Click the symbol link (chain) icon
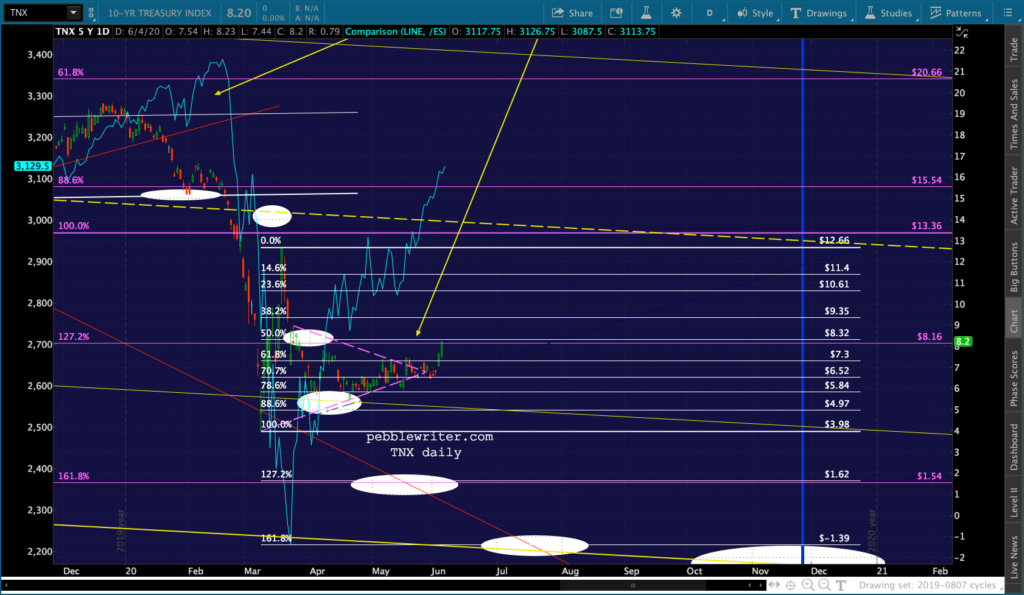 pos(91,12)
